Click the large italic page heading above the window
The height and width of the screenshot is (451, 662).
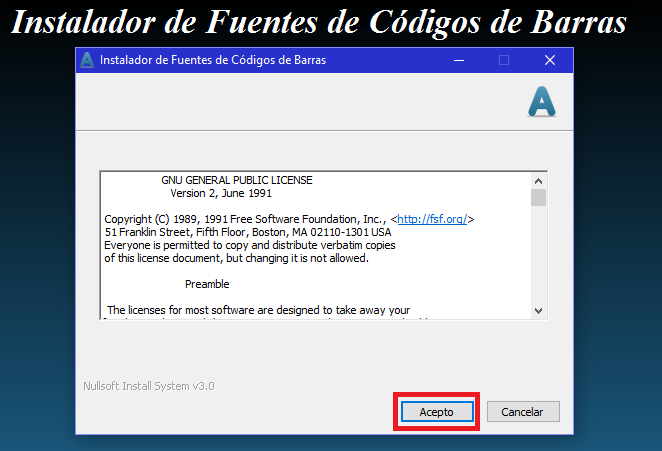tap(320, 22)
